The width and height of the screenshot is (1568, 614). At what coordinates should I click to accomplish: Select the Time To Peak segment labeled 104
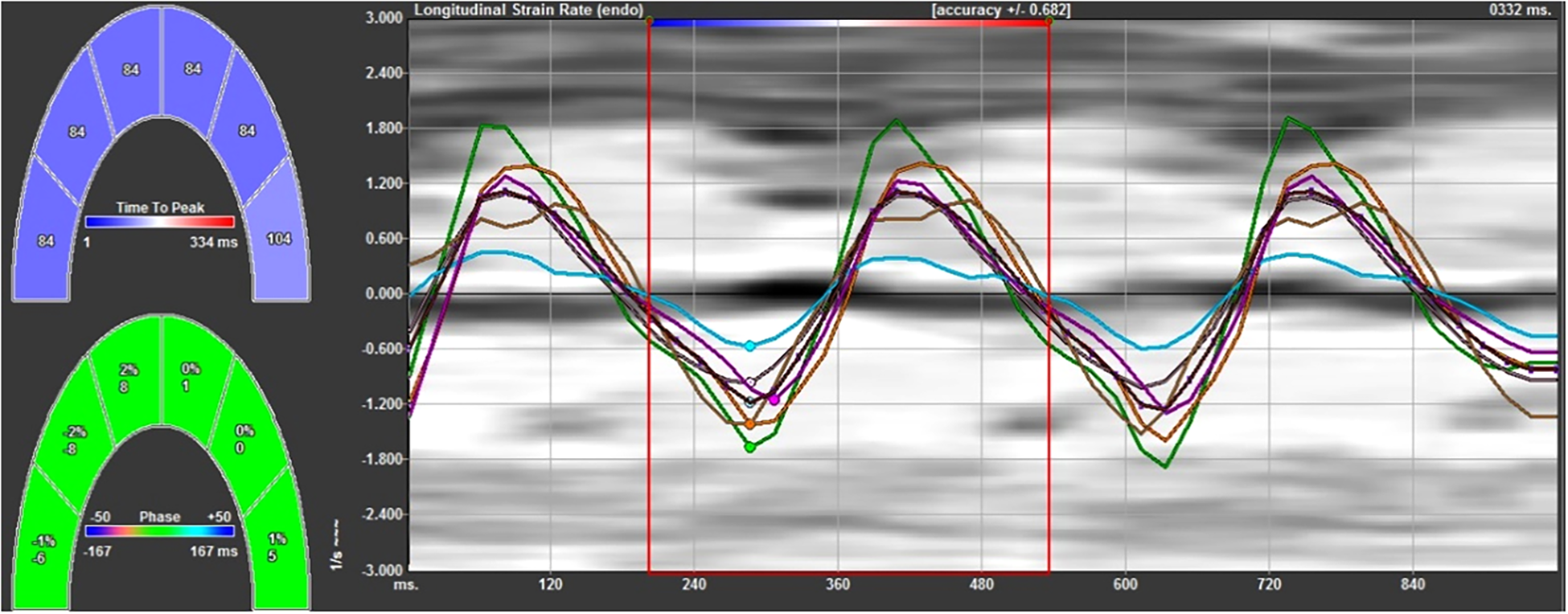point(278,239)
